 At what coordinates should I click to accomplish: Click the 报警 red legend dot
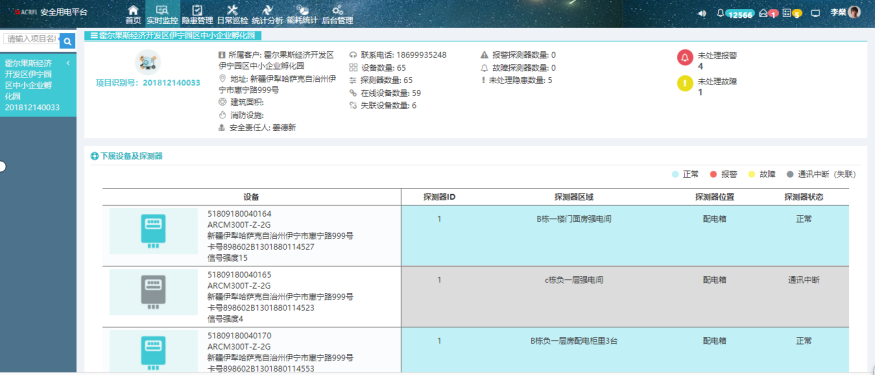pyautogui.click(x=713, y=175)
